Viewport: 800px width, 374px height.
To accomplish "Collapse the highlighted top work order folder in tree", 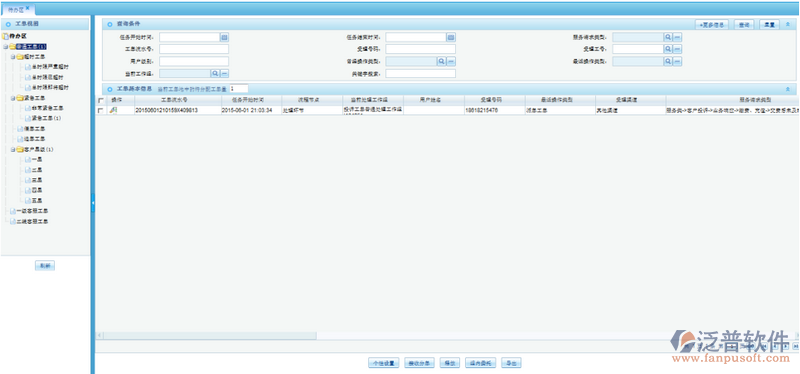I will [x=5, y=46].
